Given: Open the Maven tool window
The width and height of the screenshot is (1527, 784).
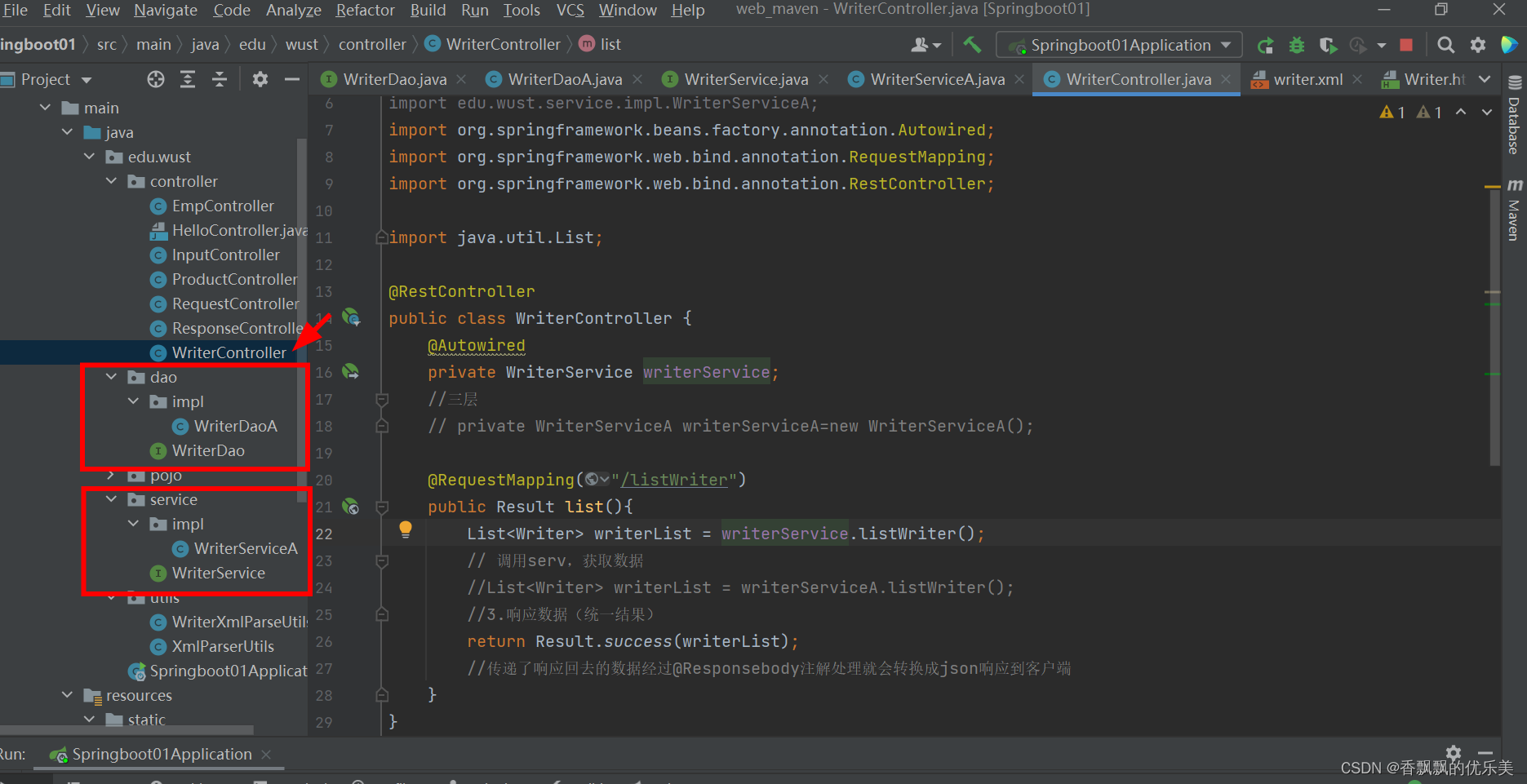Looking at the screenshot, I should [1515, 210].
